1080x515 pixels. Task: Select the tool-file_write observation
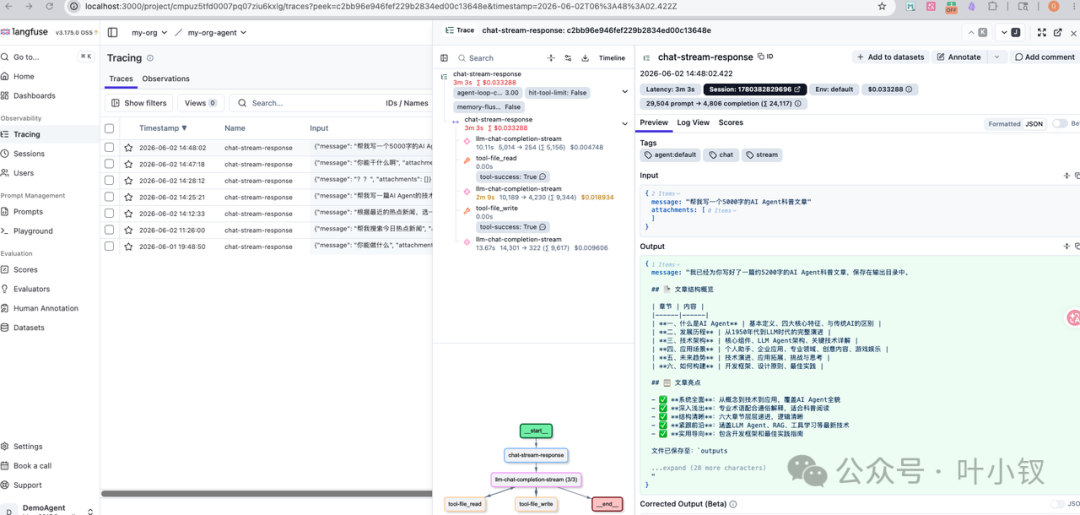tap(497, 209)
